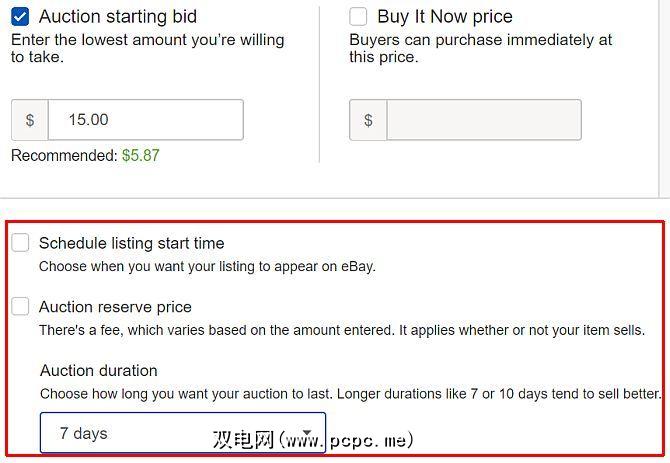Click the starting bid 15.00 input field
The image size is (670, 463).
point(145,120)
